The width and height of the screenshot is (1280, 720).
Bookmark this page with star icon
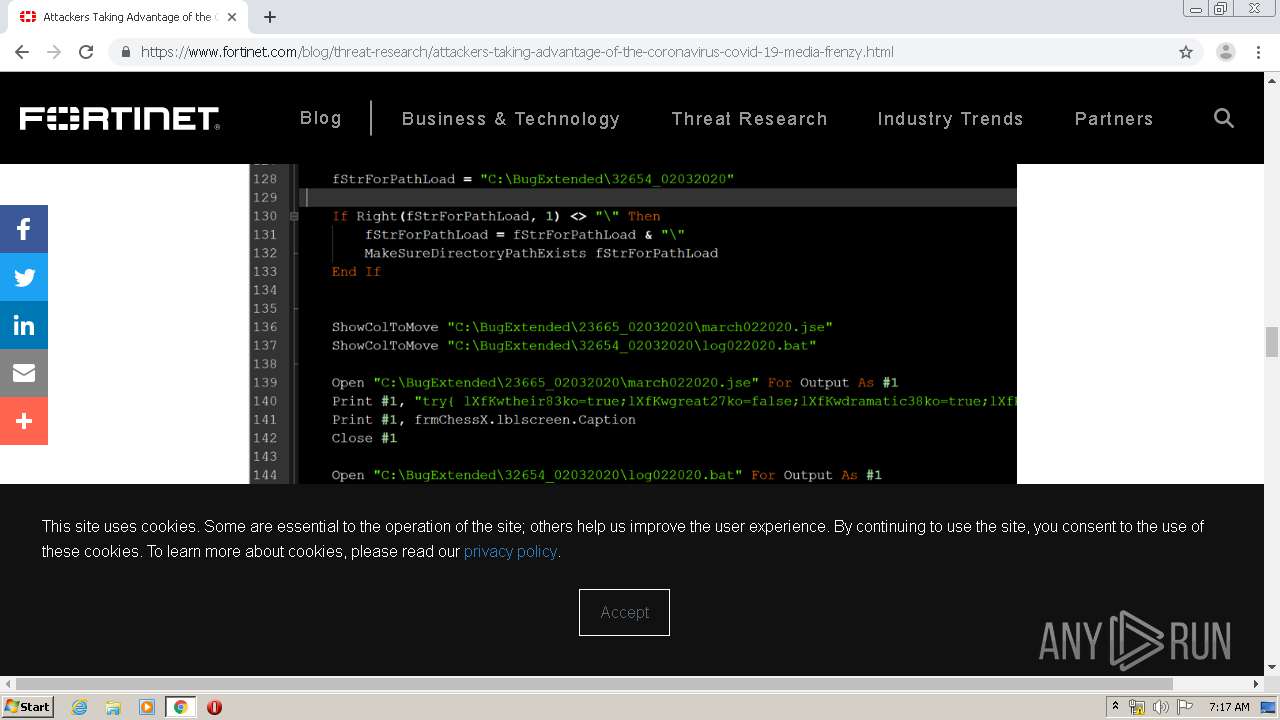click(x=1186, y=52)
